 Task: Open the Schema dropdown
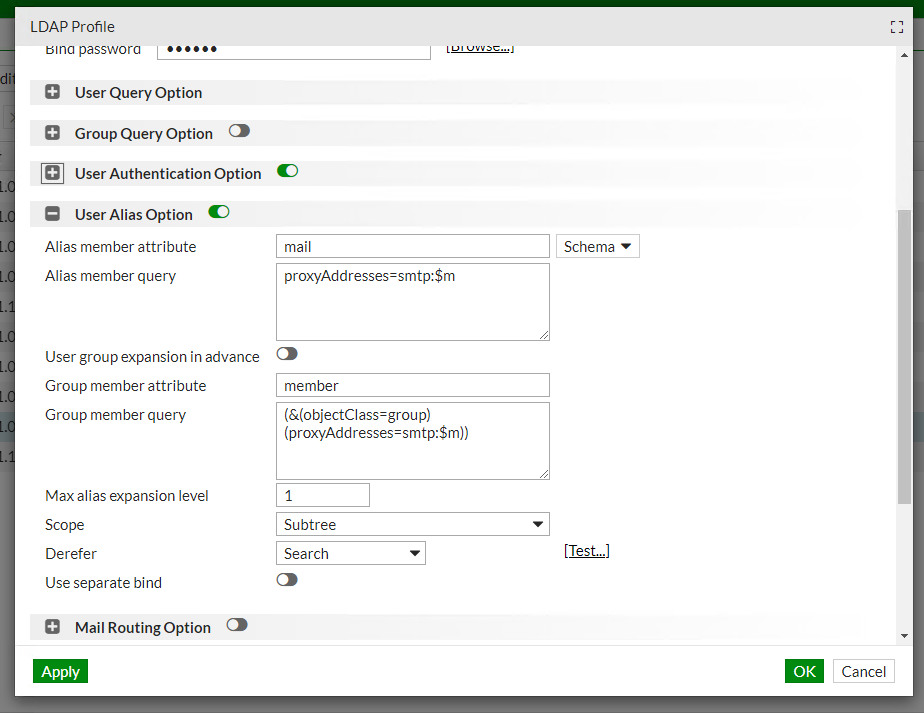tap(597, 246)
